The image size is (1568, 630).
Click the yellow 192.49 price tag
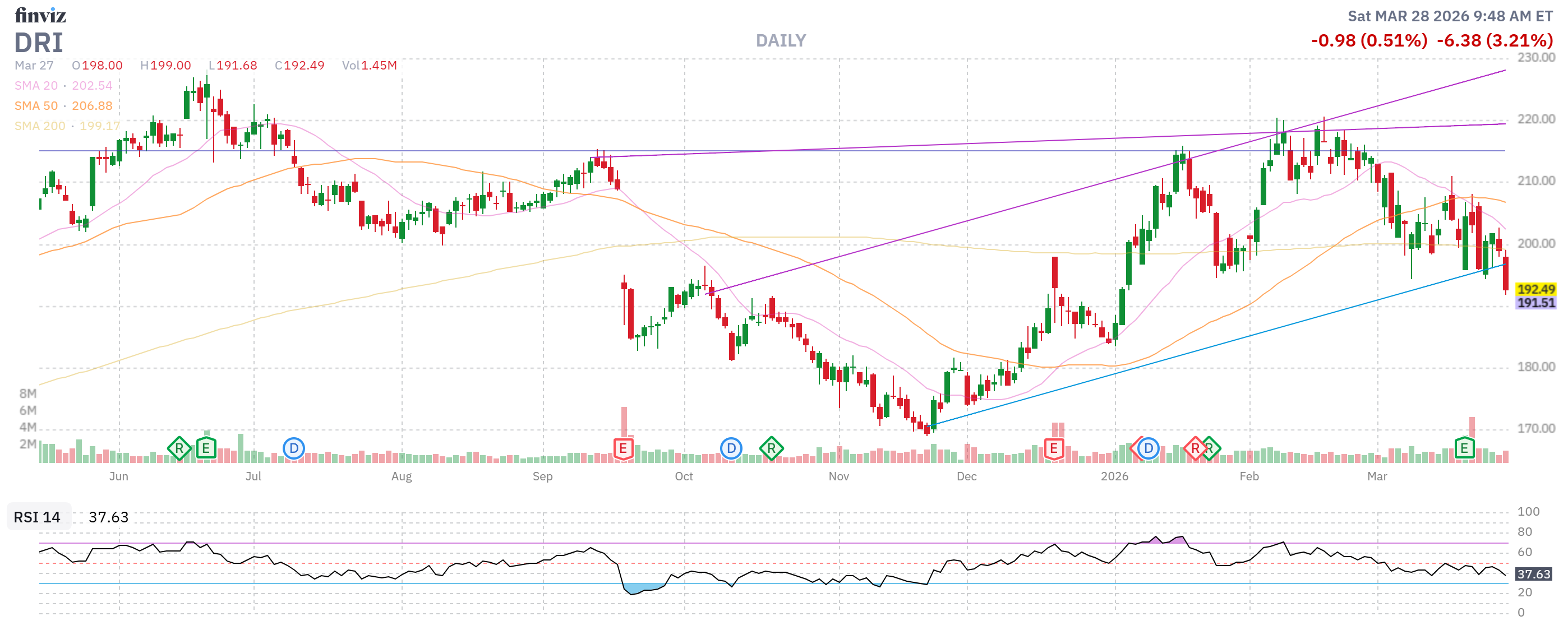point(1534,289)
